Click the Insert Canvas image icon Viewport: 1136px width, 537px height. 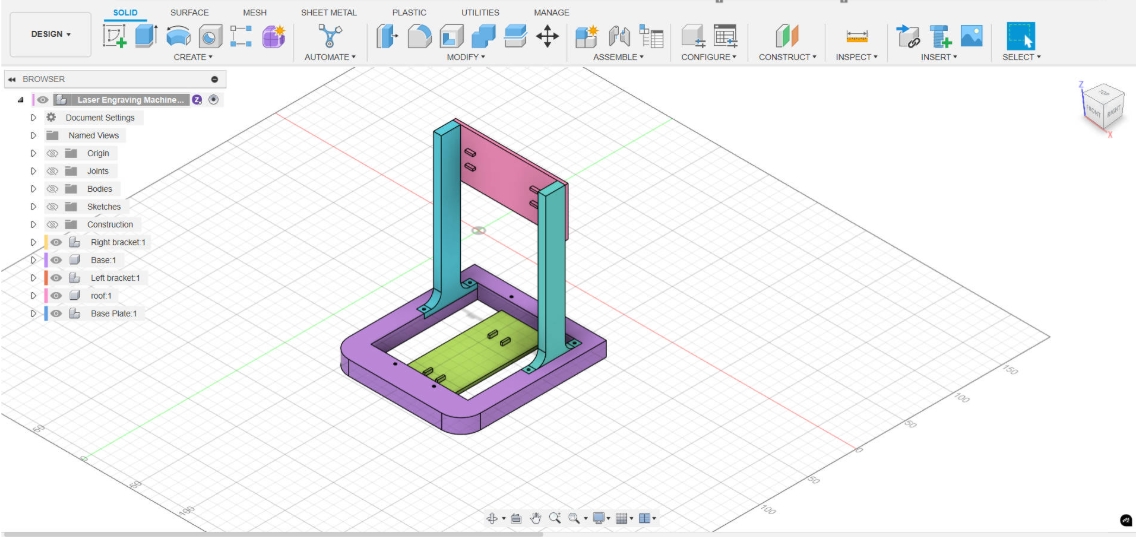[972, 36]
